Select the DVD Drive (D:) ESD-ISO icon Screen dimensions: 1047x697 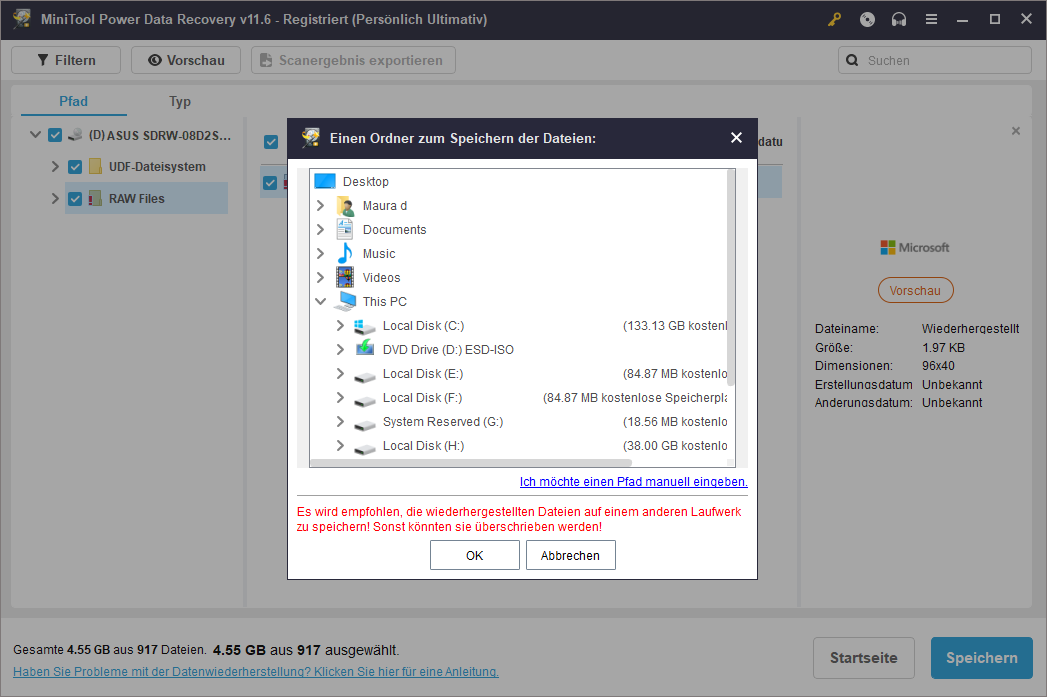[x=366, y=349]
